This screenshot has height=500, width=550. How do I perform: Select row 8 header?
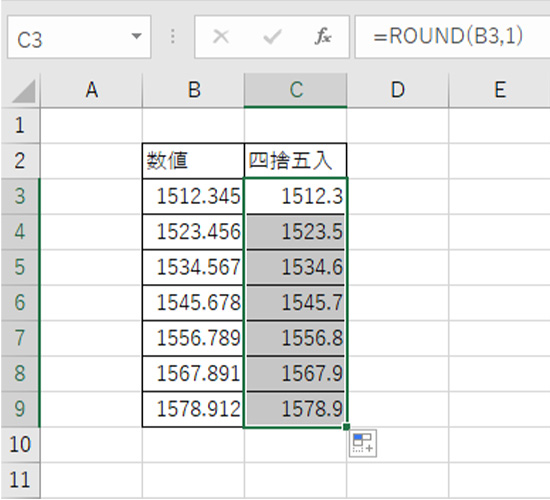[20, 373]
